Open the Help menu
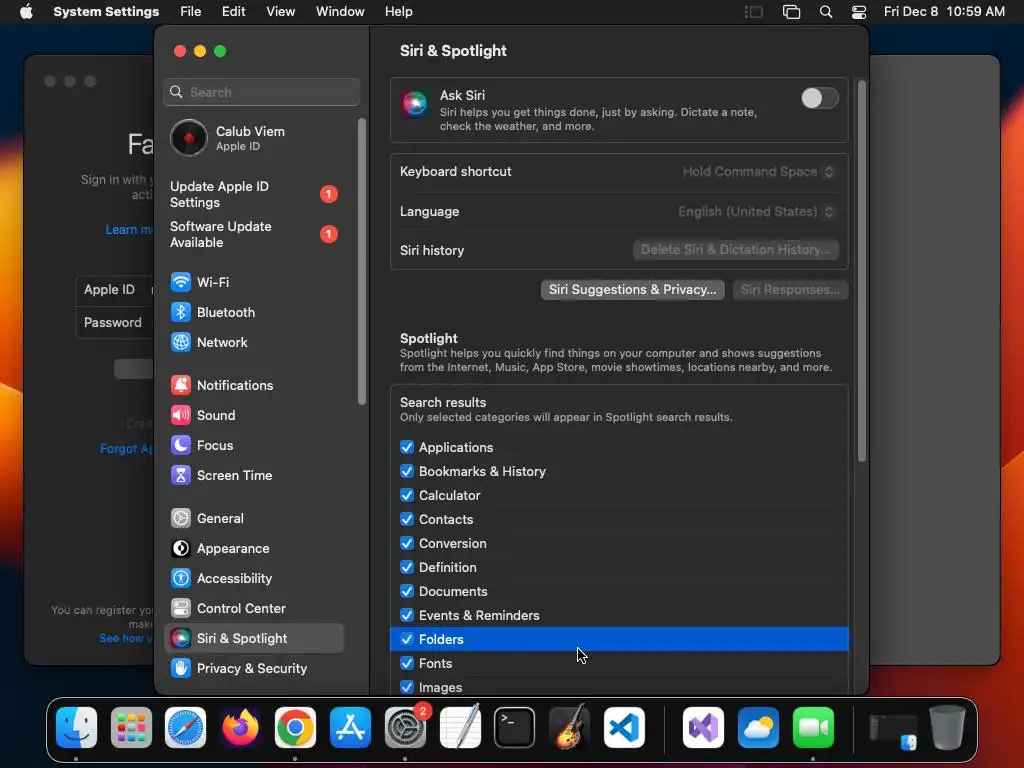This screenshot has height=768, width=1024. point(398,12)
